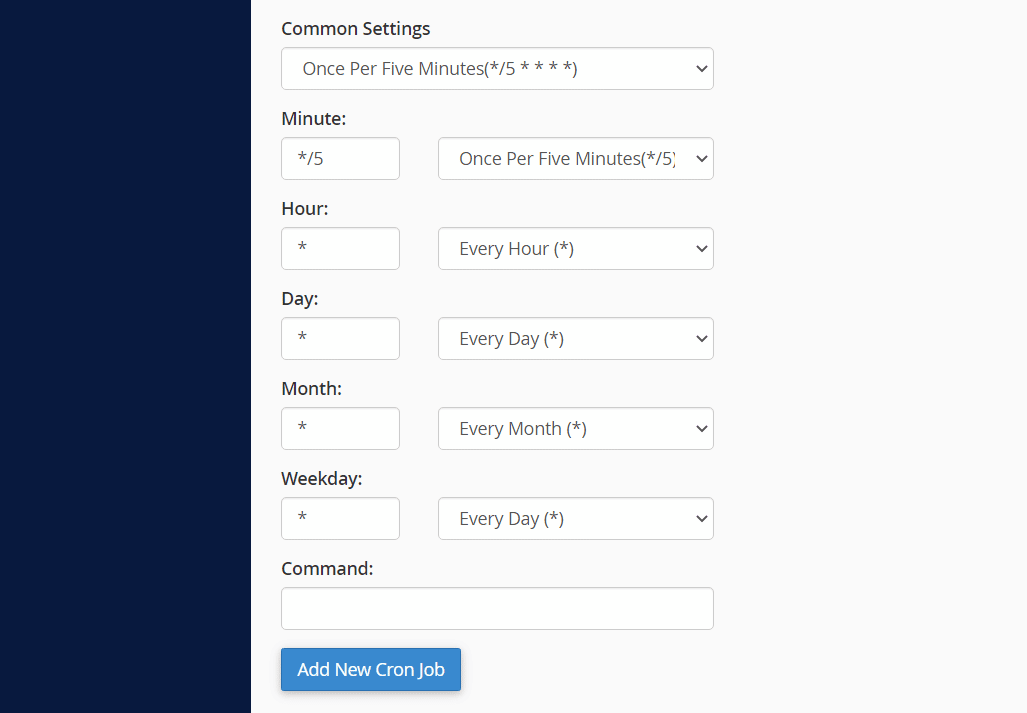Expand the Once Per Five Minutes(*/5) minute dropdown
Viewport: 1027px width, 713px height.
(575, 159)
